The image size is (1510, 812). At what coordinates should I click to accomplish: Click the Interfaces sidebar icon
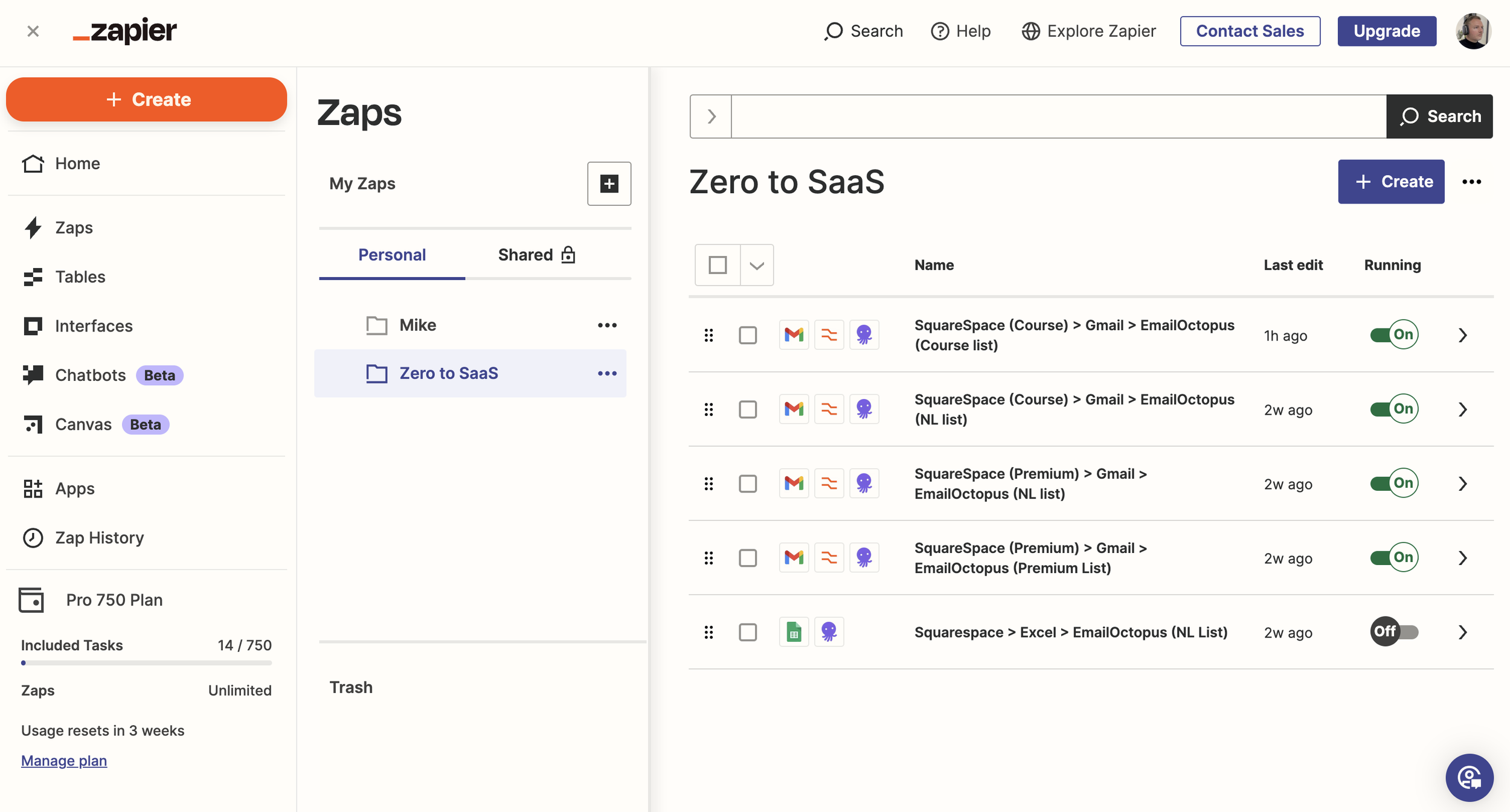(x=33, y=326)
